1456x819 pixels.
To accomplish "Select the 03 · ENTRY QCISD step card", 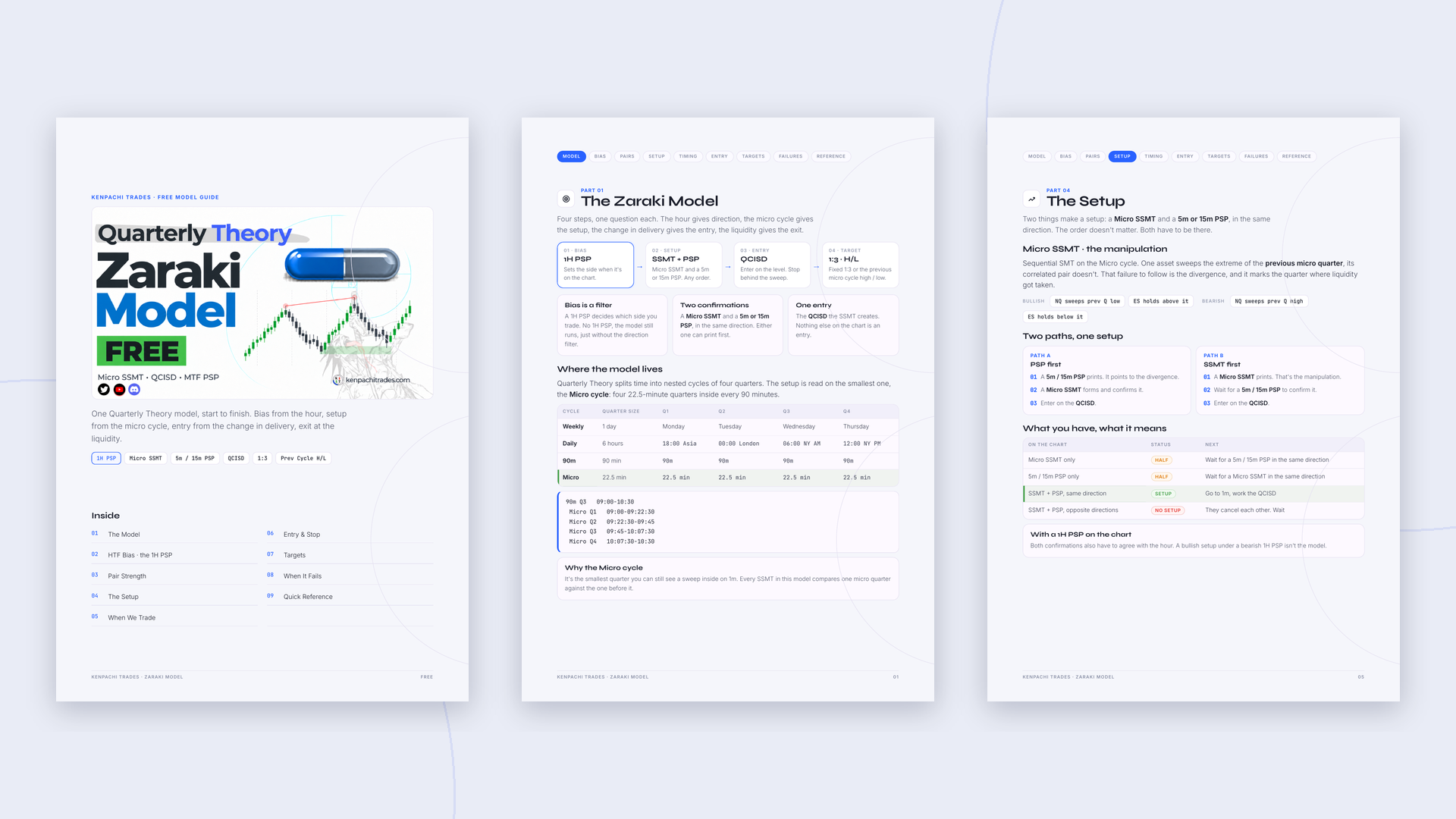I will pyautogui.click(x=772, y=265).
